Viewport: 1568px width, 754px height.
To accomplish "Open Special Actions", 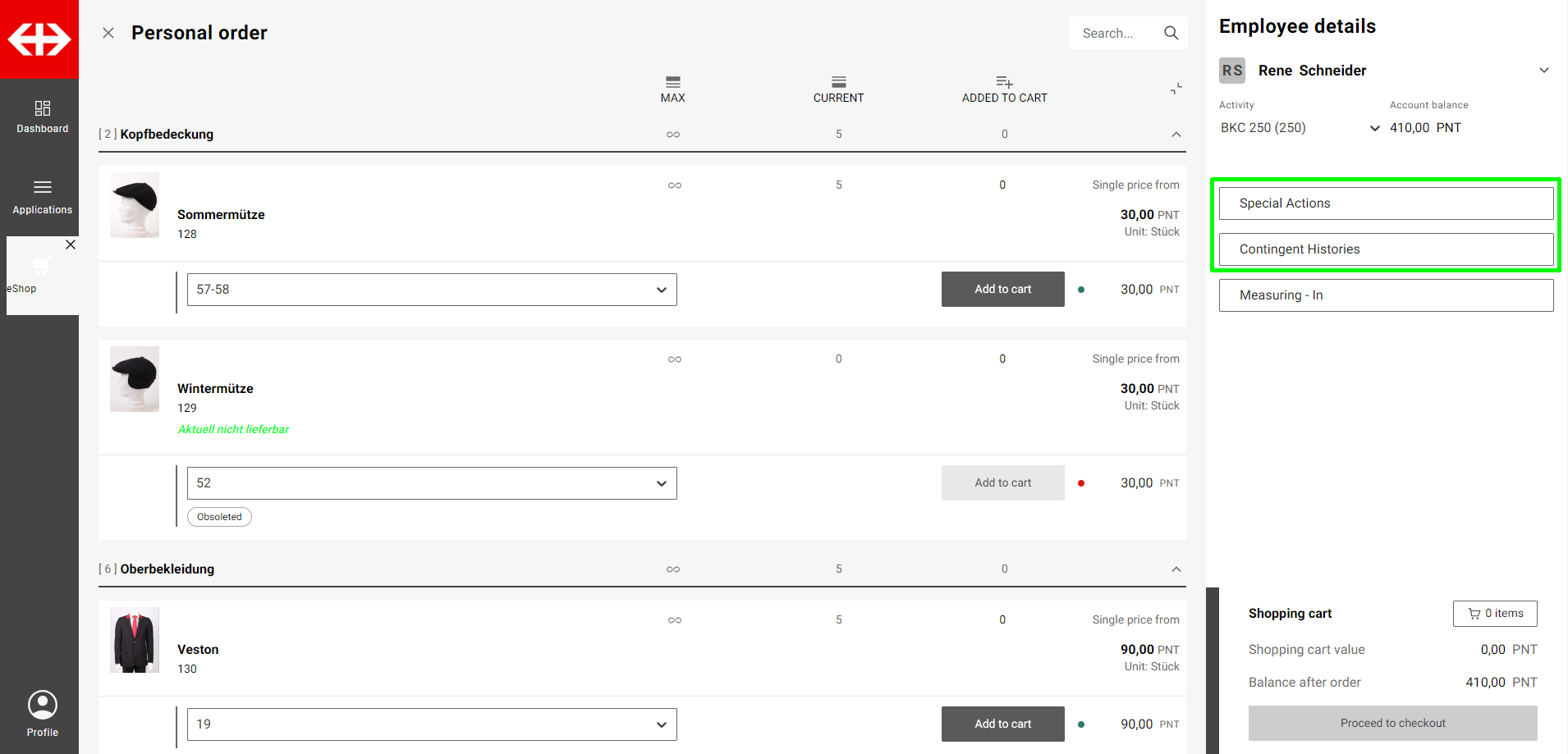I will (1386, 203).
